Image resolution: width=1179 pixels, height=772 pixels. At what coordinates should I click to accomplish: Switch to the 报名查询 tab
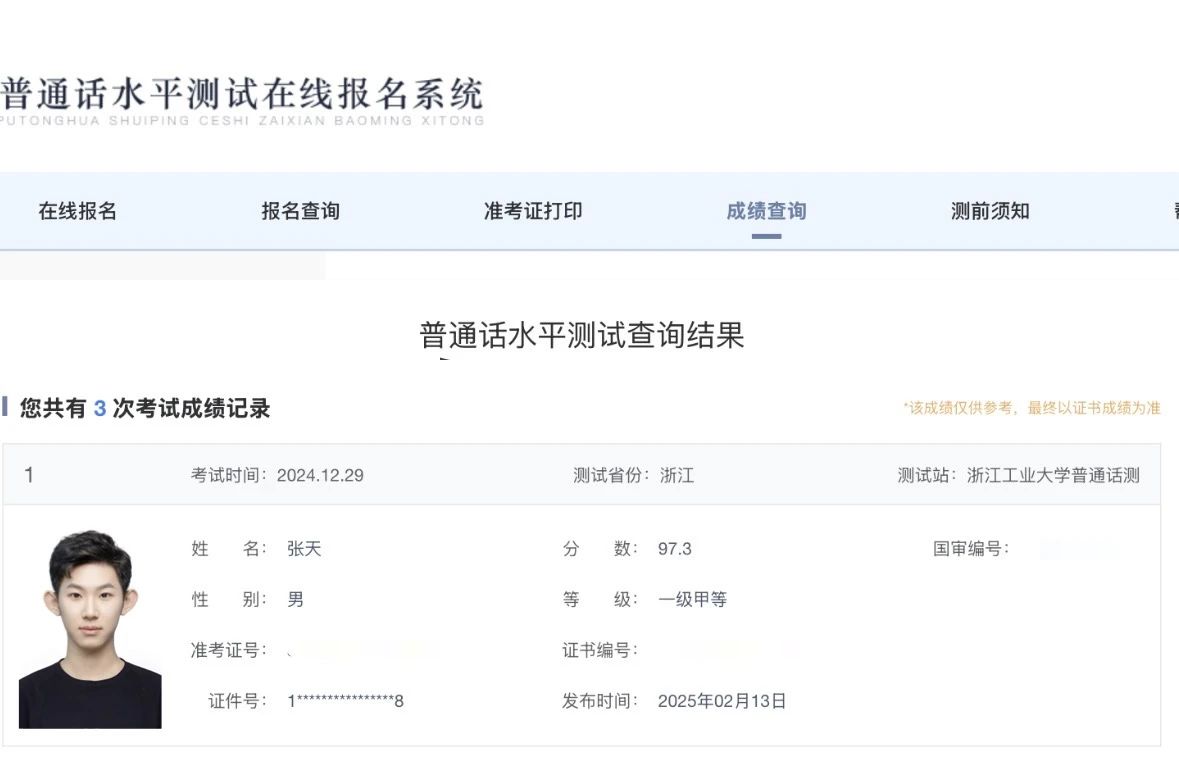[300, 211]
